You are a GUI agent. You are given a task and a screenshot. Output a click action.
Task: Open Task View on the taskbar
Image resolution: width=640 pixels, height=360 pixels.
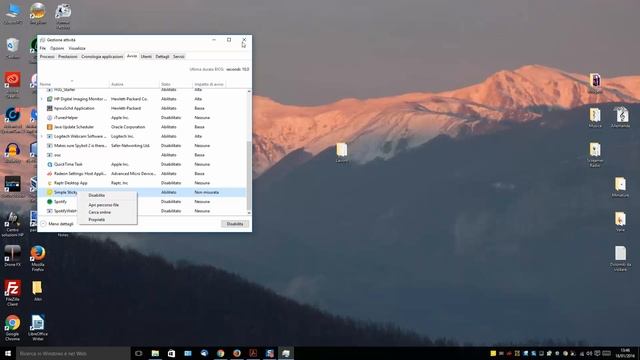[x=139, y=353]
